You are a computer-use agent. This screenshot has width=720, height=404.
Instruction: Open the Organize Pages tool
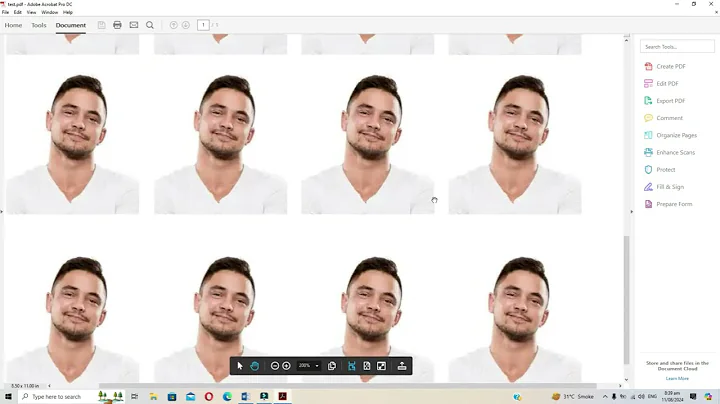[x=670, y=135]
